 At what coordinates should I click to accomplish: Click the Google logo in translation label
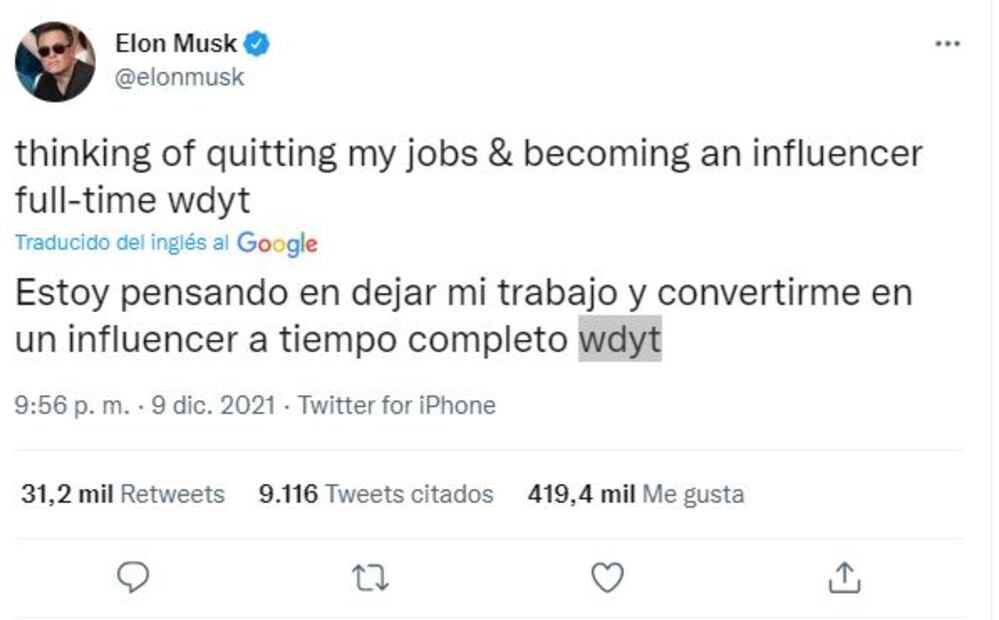[x=277, y=243]
